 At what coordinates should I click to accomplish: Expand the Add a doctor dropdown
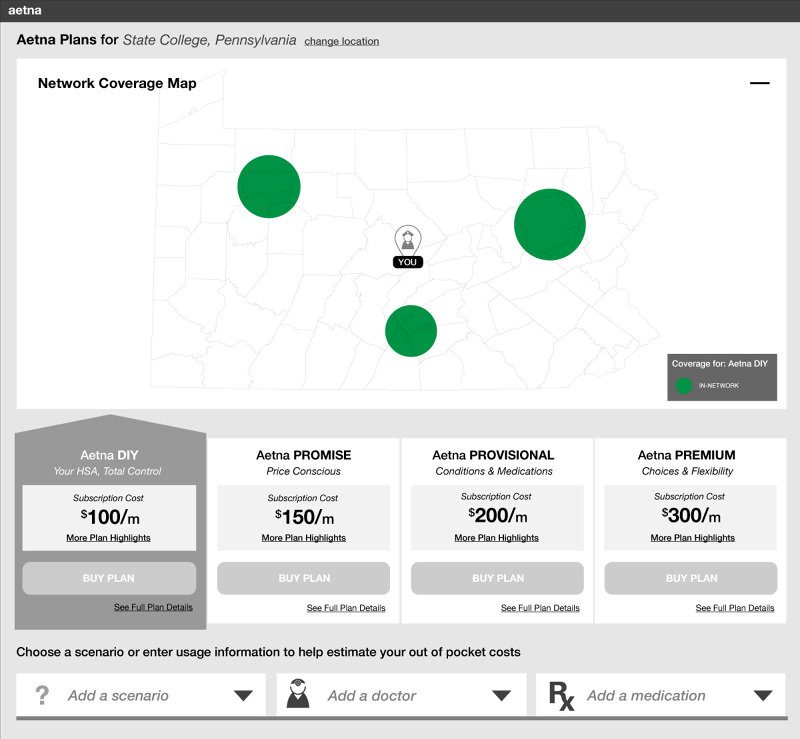pyautogui.click(x=500, y=694)
